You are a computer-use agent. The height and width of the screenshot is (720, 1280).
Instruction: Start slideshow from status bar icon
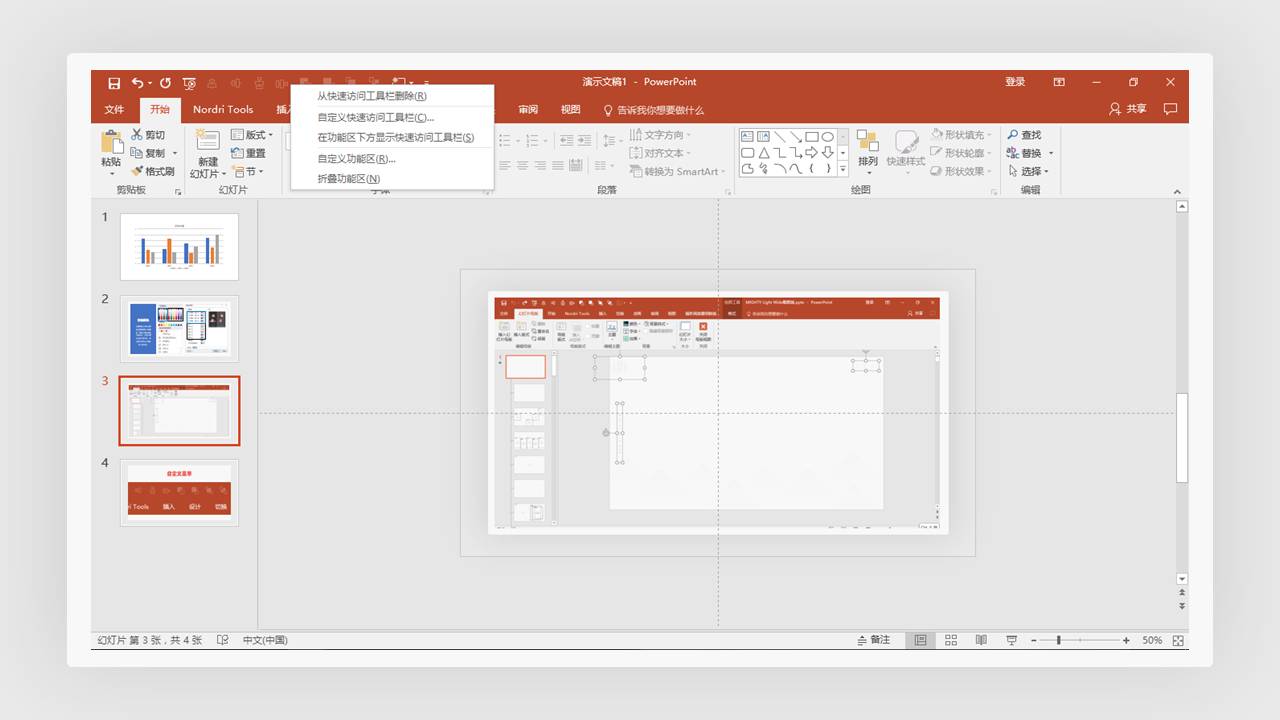click(x=1012, y=640)
